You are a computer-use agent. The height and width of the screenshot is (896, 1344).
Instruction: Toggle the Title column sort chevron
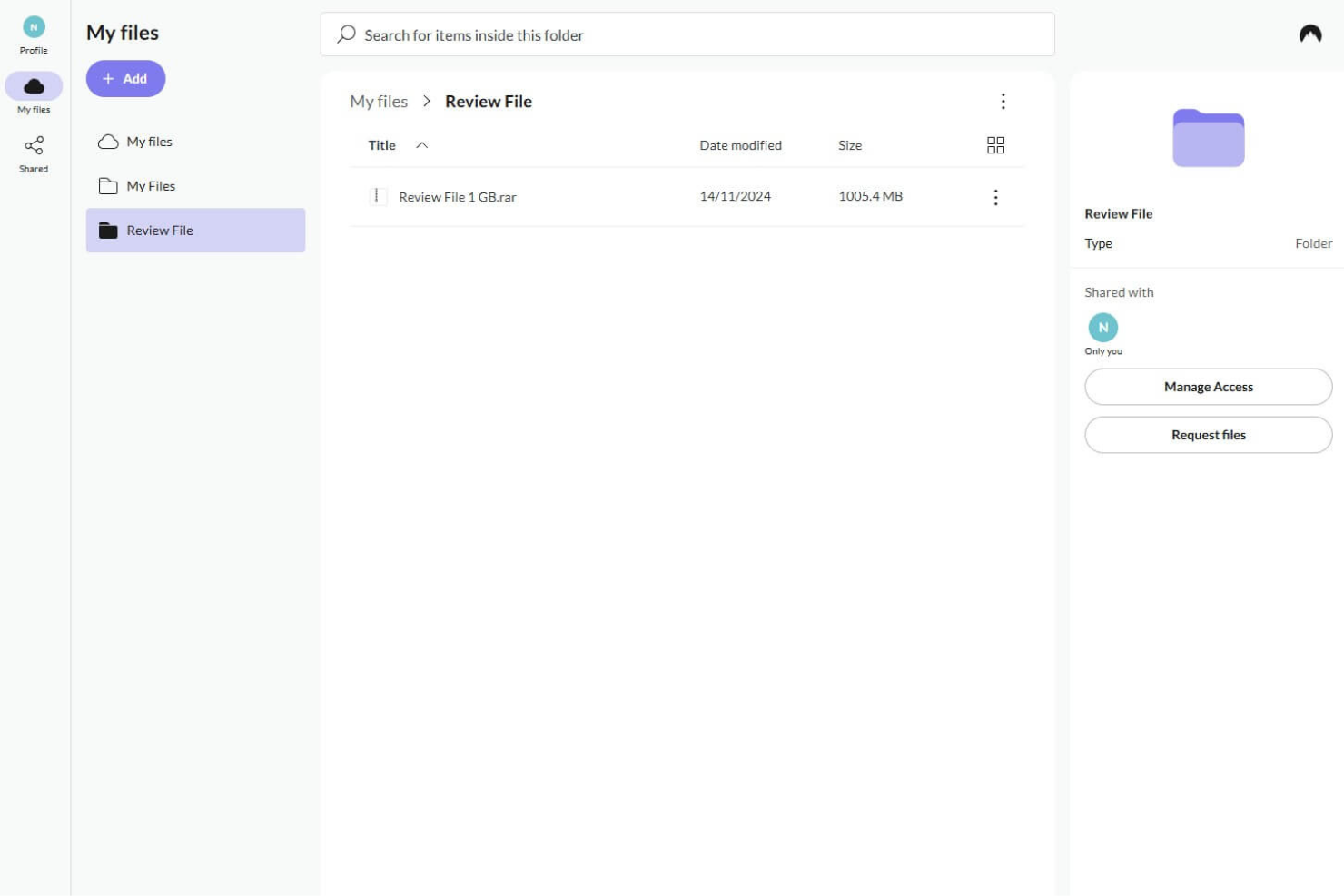click(x=421, y=144)
